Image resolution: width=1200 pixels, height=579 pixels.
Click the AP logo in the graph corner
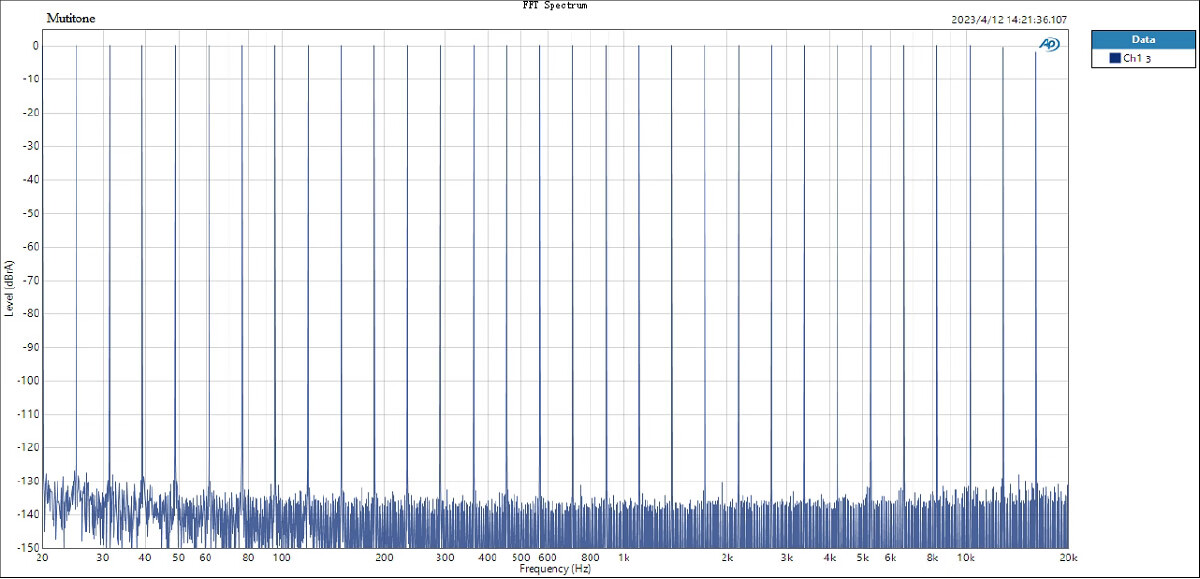(x=1049, y=44)
